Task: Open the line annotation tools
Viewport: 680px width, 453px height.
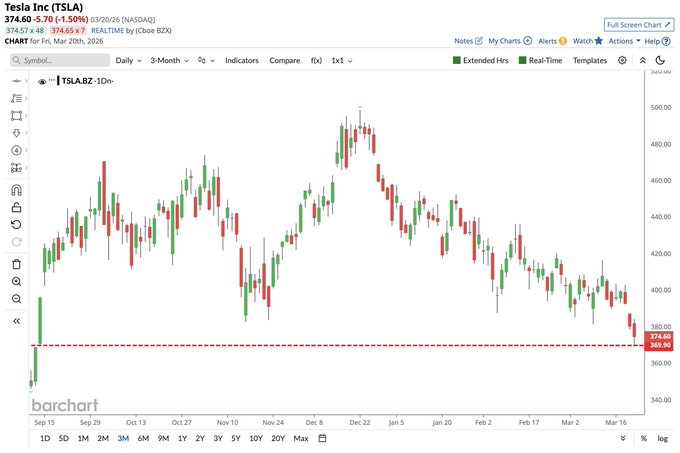Action: (16, 98)
